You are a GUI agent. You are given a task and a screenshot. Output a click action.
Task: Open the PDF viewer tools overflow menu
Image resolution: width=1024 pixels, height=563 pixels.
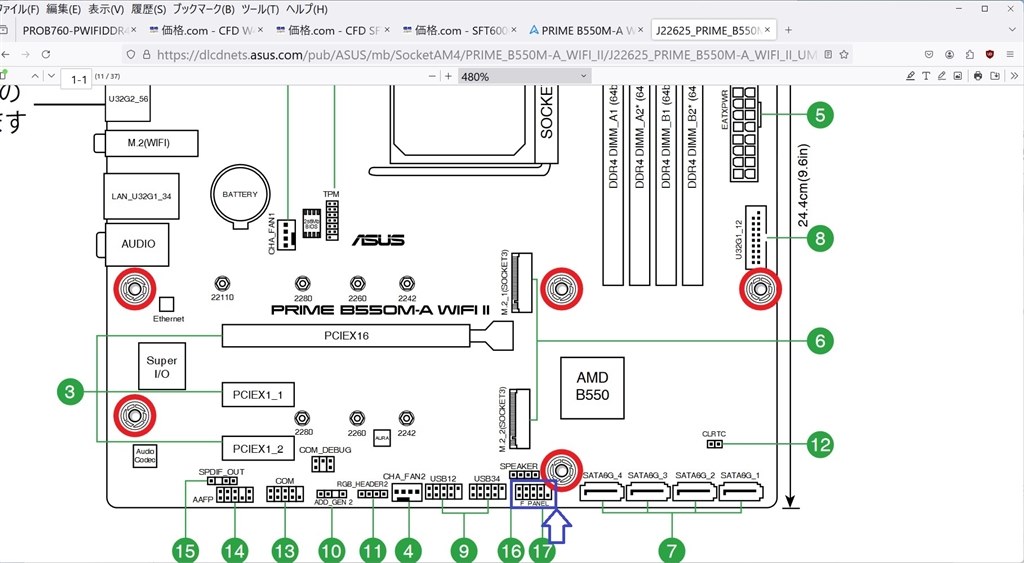click(x=1014, y=76)
